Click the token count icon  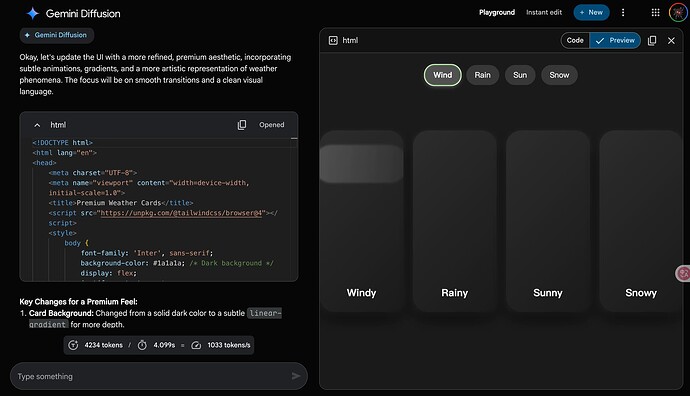click(x=73, y=345)
